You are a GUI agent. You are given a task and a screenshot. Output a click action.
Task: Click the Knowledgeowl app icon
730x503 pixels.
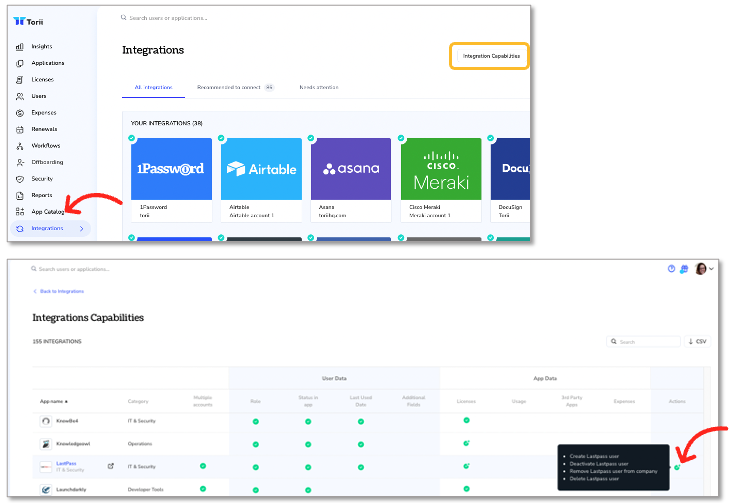(46, 444)
